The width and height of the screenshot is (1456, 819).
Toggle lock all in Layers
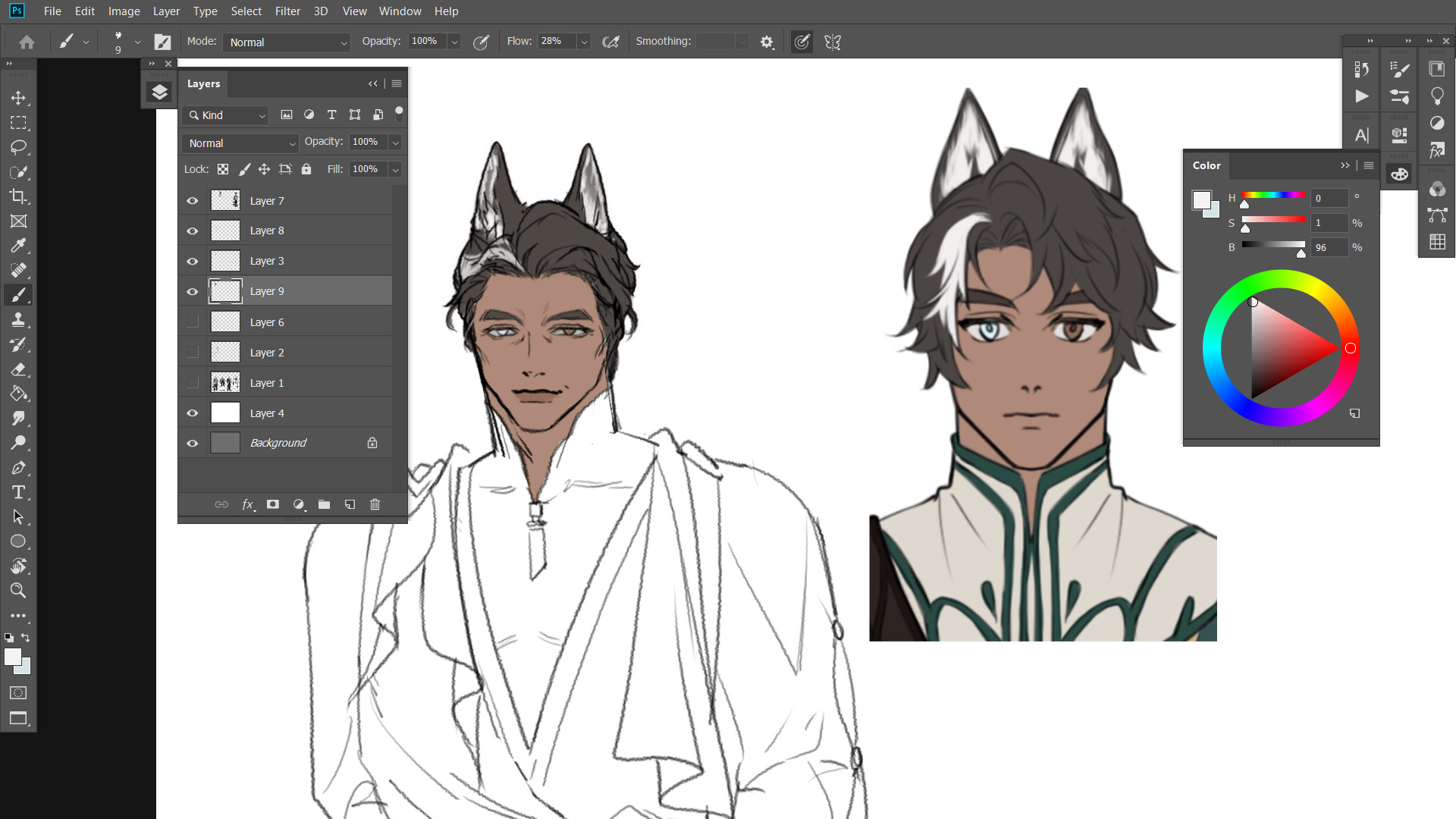pos(306,169)
